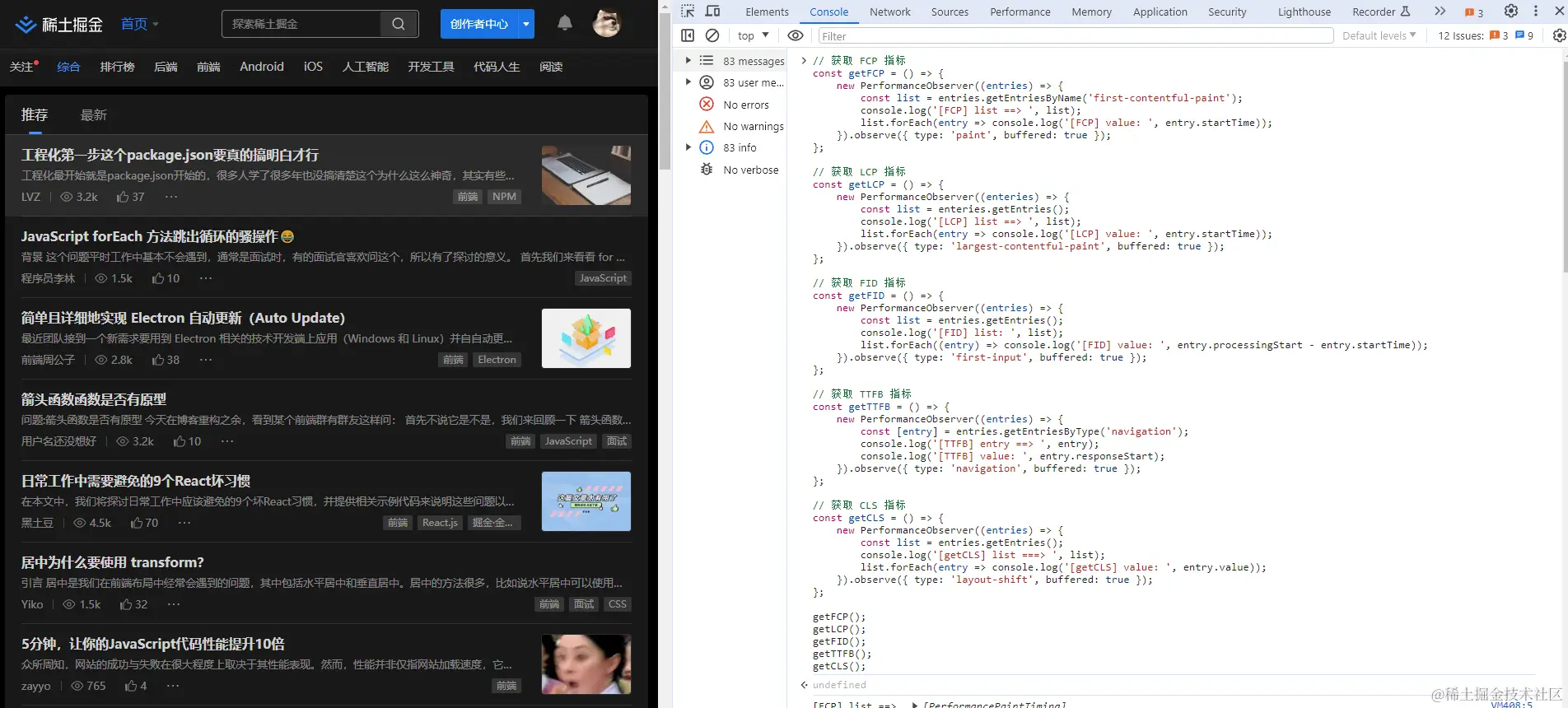Click the search magnifier button
Image resolution: width=1568 pixels, height=708 pixels.
pyautogui.click(x=399, y=24)
